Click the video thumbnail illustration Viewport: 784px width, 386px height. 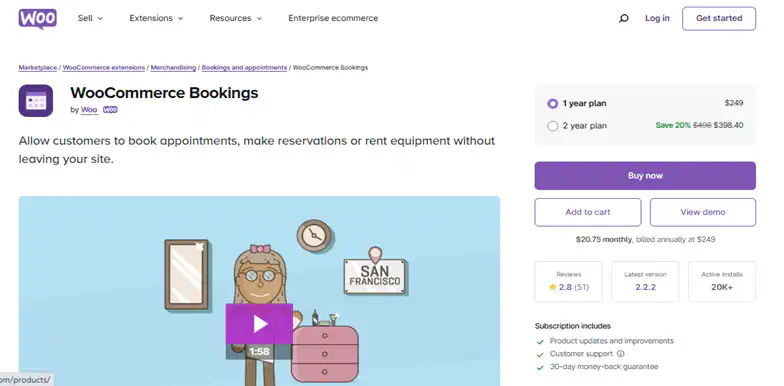tap(259, 290)
